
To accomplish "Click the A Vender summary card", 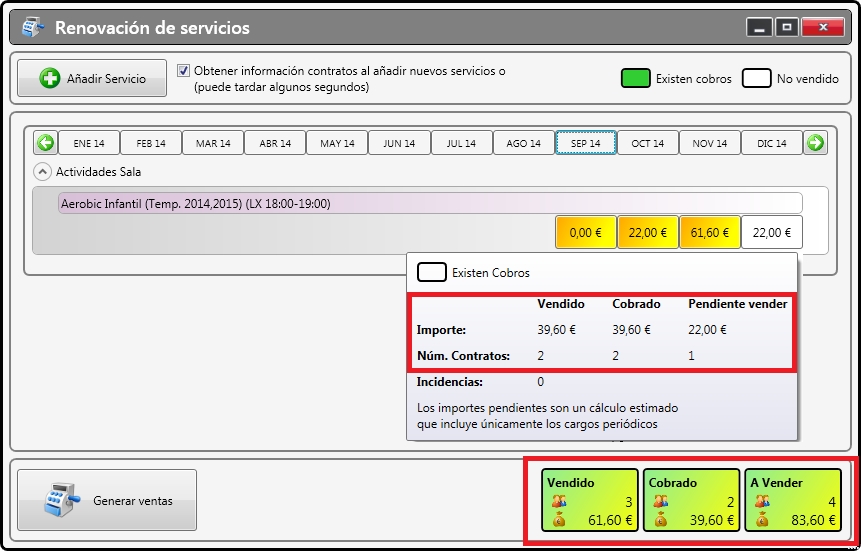I will tap(793, 500).
